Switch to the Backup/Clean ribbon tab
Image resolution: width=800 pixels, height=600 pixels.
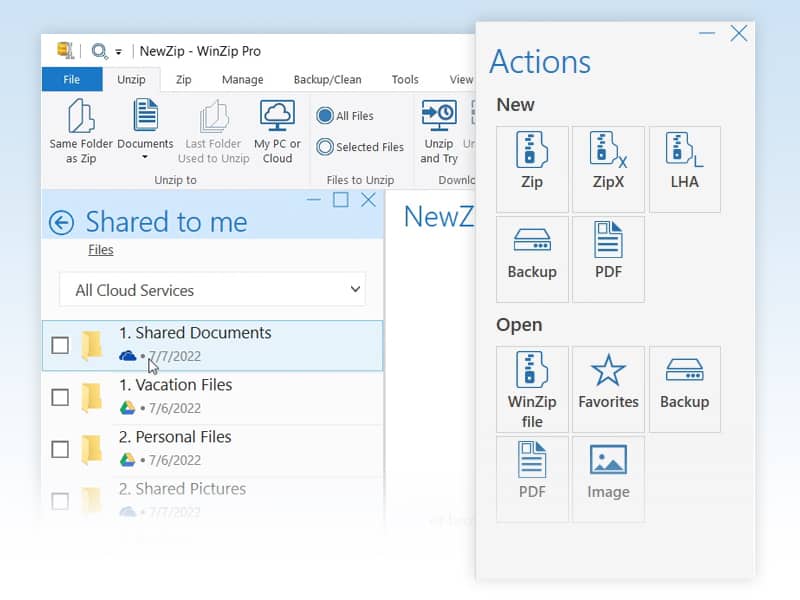pos(328,79)
